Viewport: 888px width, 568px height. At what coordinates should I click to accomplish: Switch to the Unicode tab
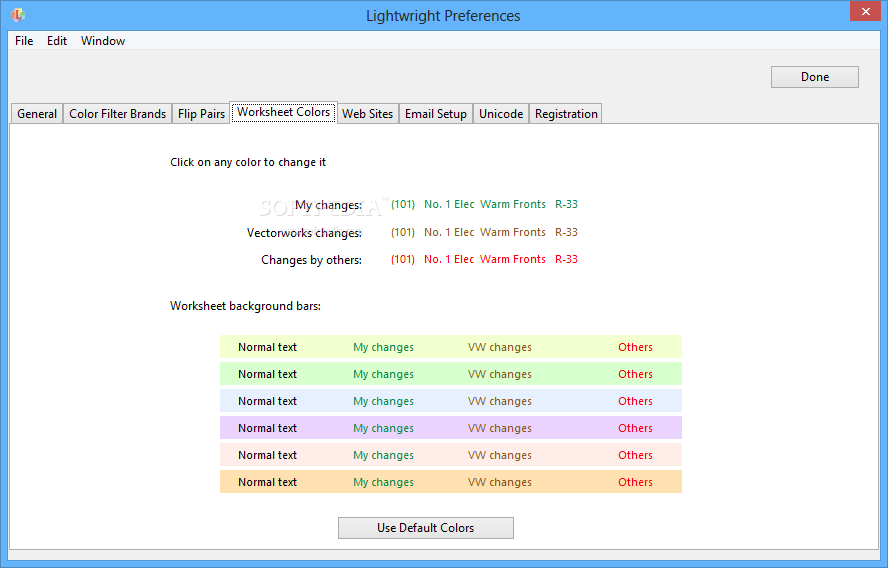tap(501, 114)
